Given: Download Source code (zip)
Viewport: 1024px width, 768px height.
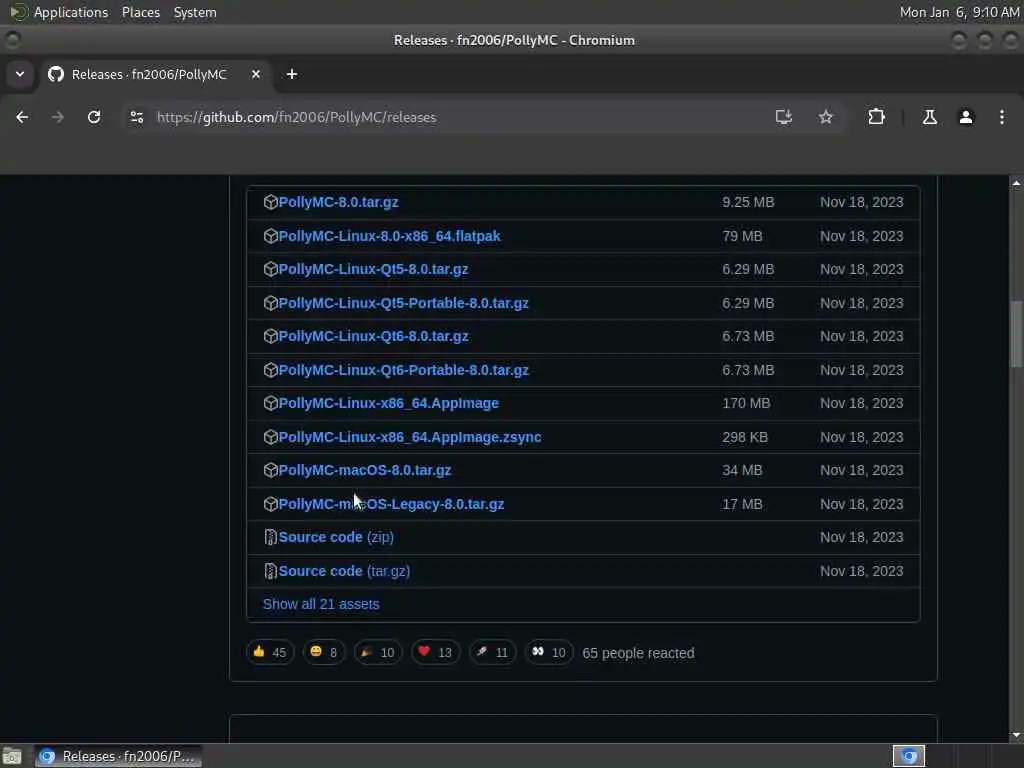Looking at the screenshot, I should coord(336,537).
